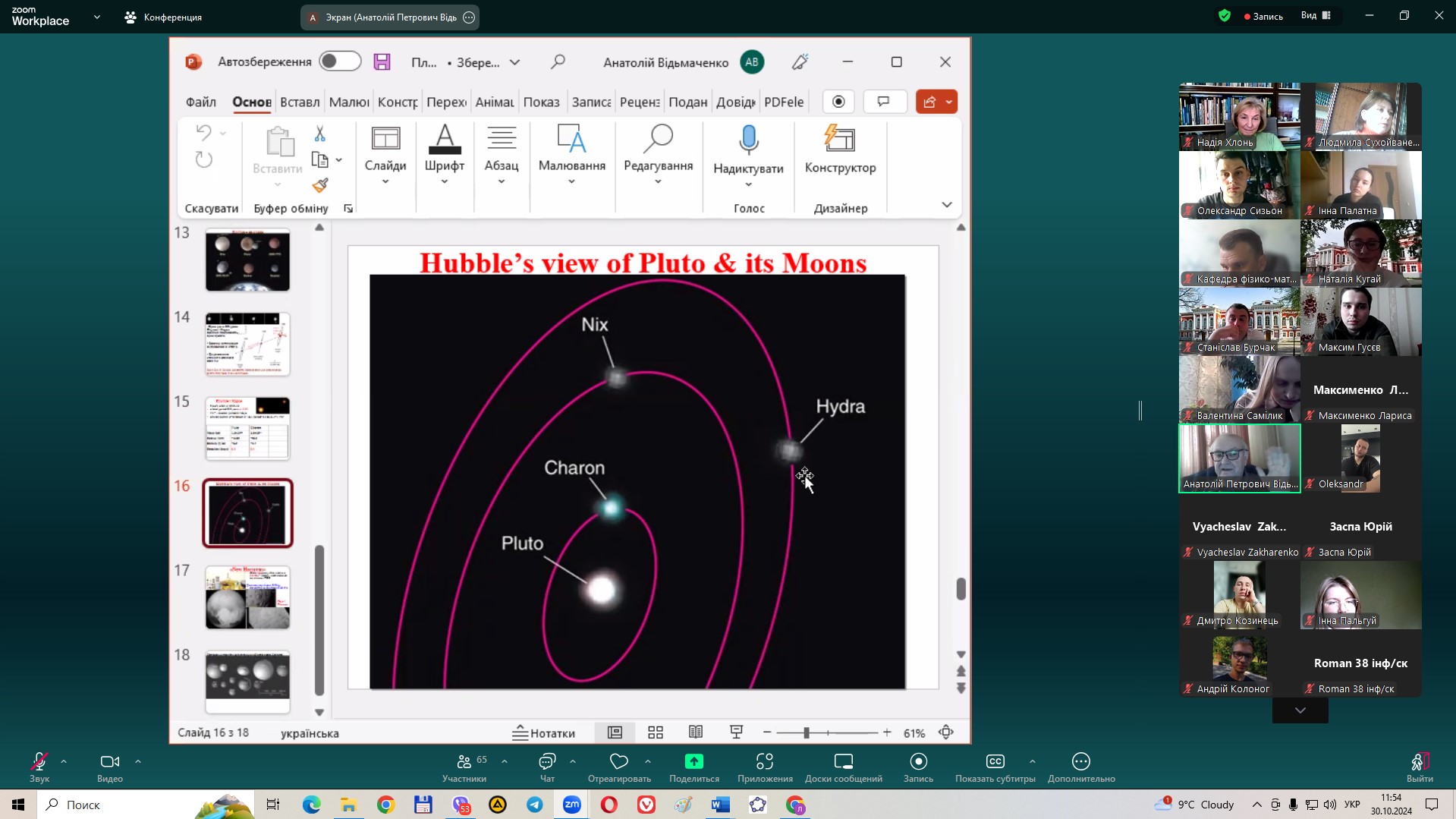
Task: Click the red Share dropdown button
Action: click(x=936, y=102)
